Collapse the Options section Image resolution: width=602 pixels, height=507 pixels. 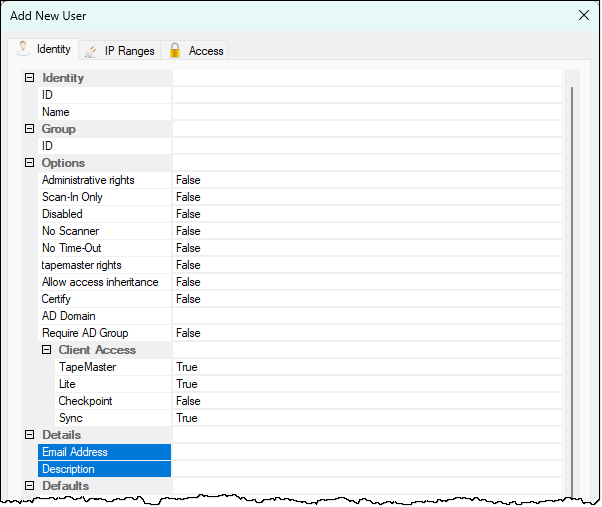[29, 163]
